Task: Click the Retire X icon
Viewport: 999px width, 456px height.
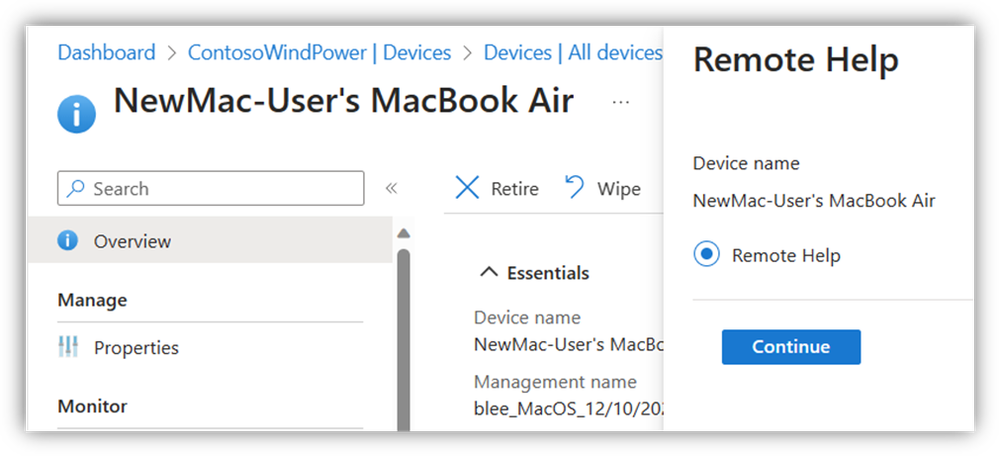Action: point(467,189)
